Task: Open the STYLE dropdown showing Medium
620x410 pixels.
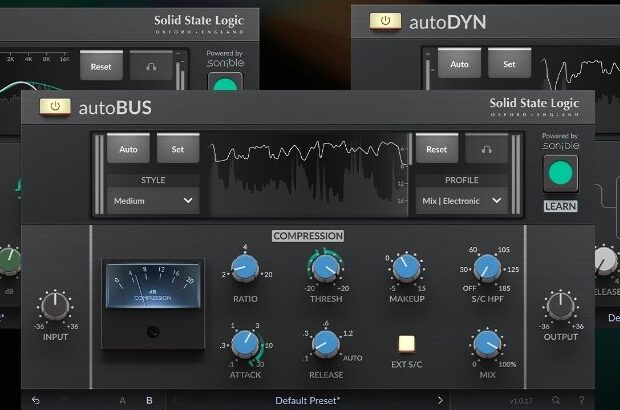Action: point(153,201)
